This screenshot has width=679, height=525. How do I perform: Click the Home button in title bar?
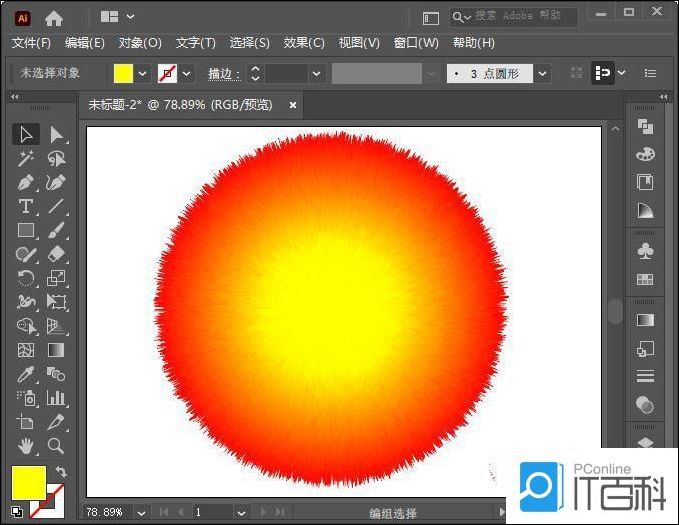(x=54, y=17)
